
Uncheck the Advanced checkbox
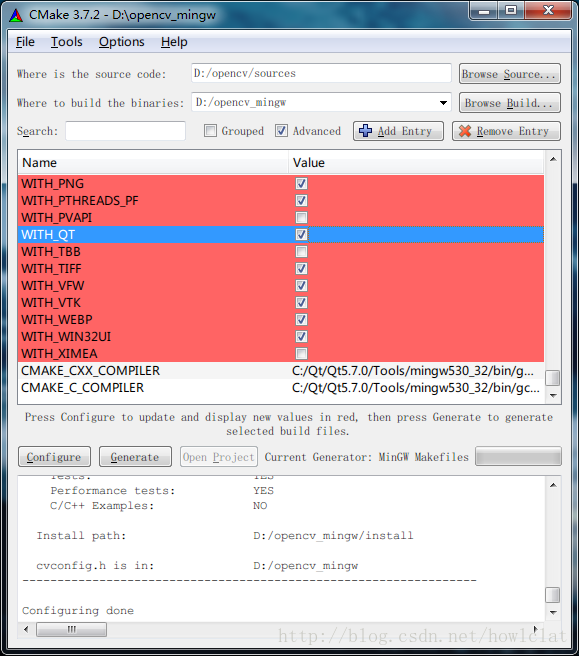pyautogui.click(x=281, y=131)
